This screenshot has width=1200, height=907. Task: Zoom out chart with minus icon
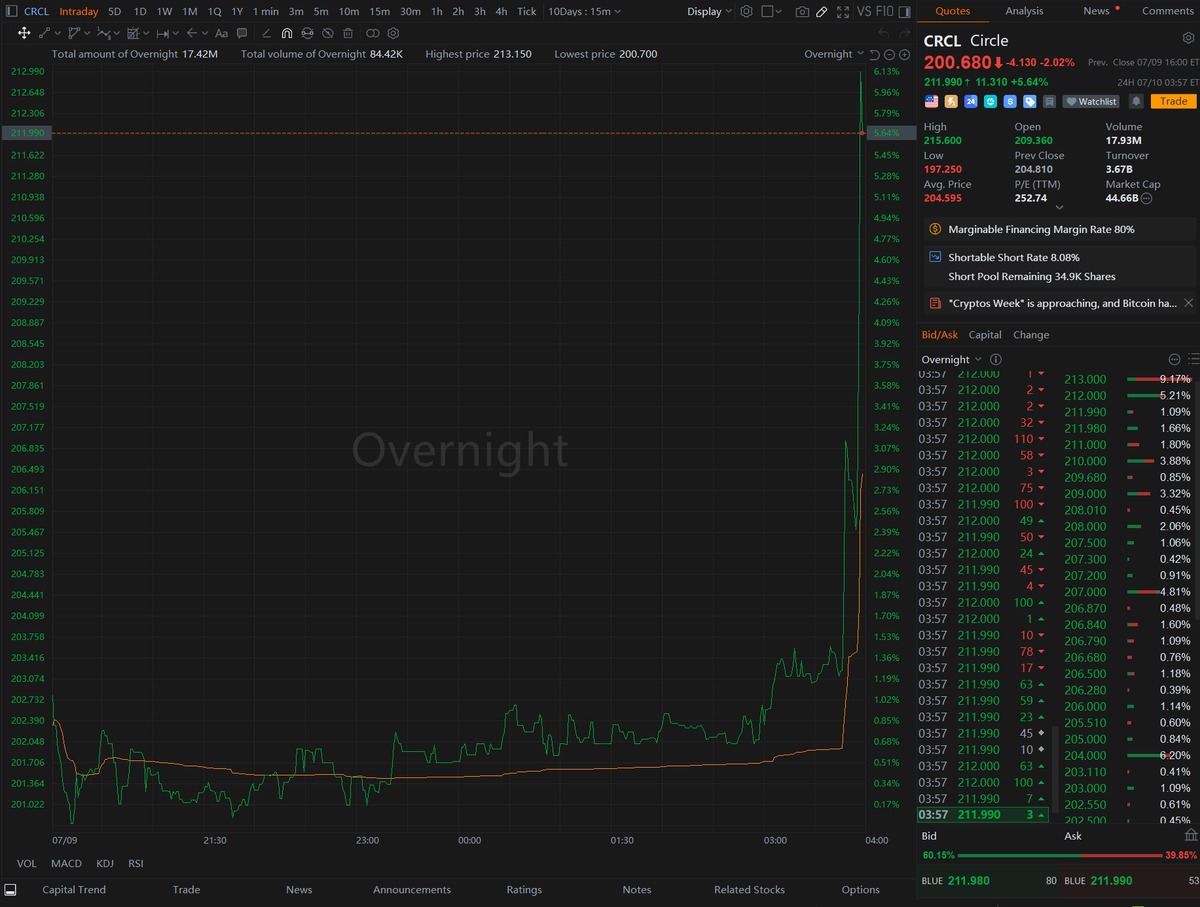coord(889,54)
